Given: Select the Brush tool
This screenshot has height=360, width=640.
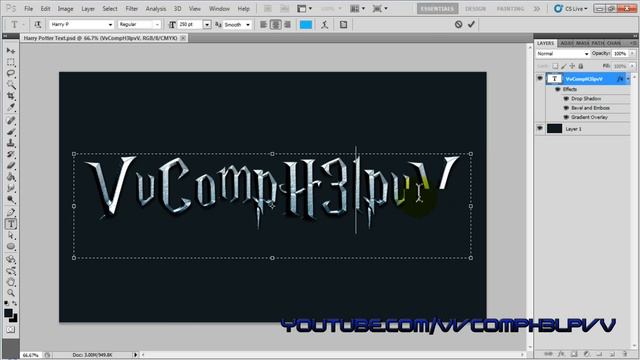Looking at the screenshot, I should tap(11, 132).
